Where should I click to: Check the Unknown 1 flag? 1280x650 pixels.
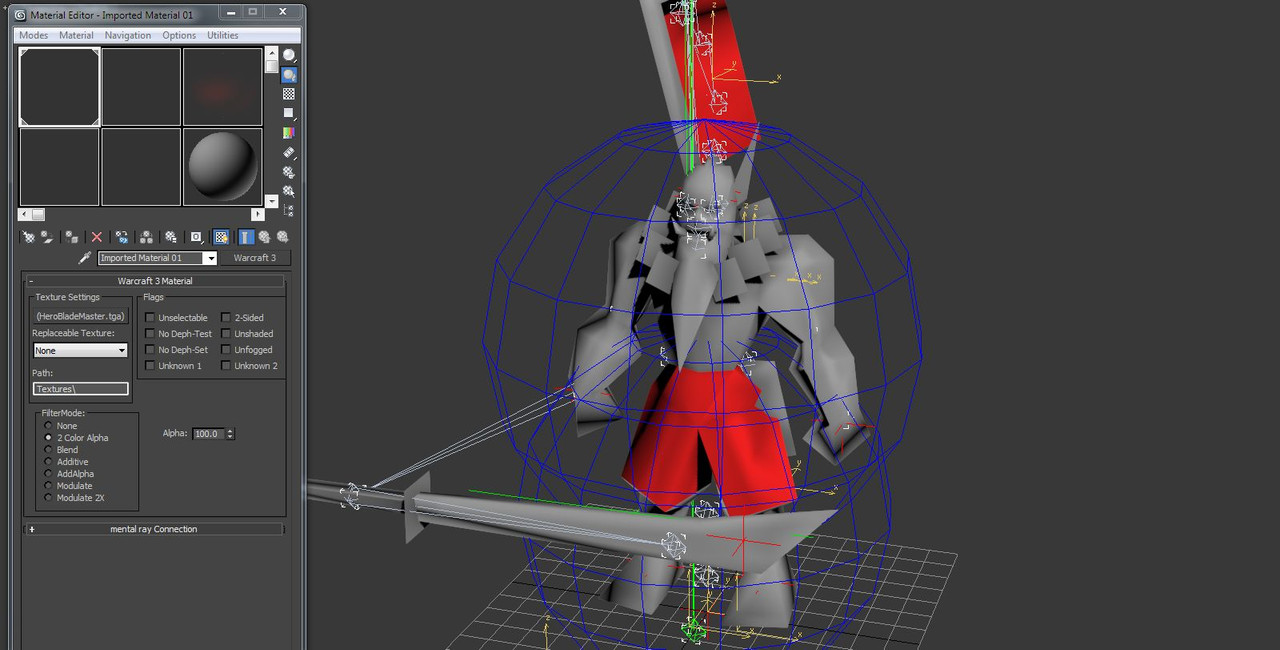[150, 366]
